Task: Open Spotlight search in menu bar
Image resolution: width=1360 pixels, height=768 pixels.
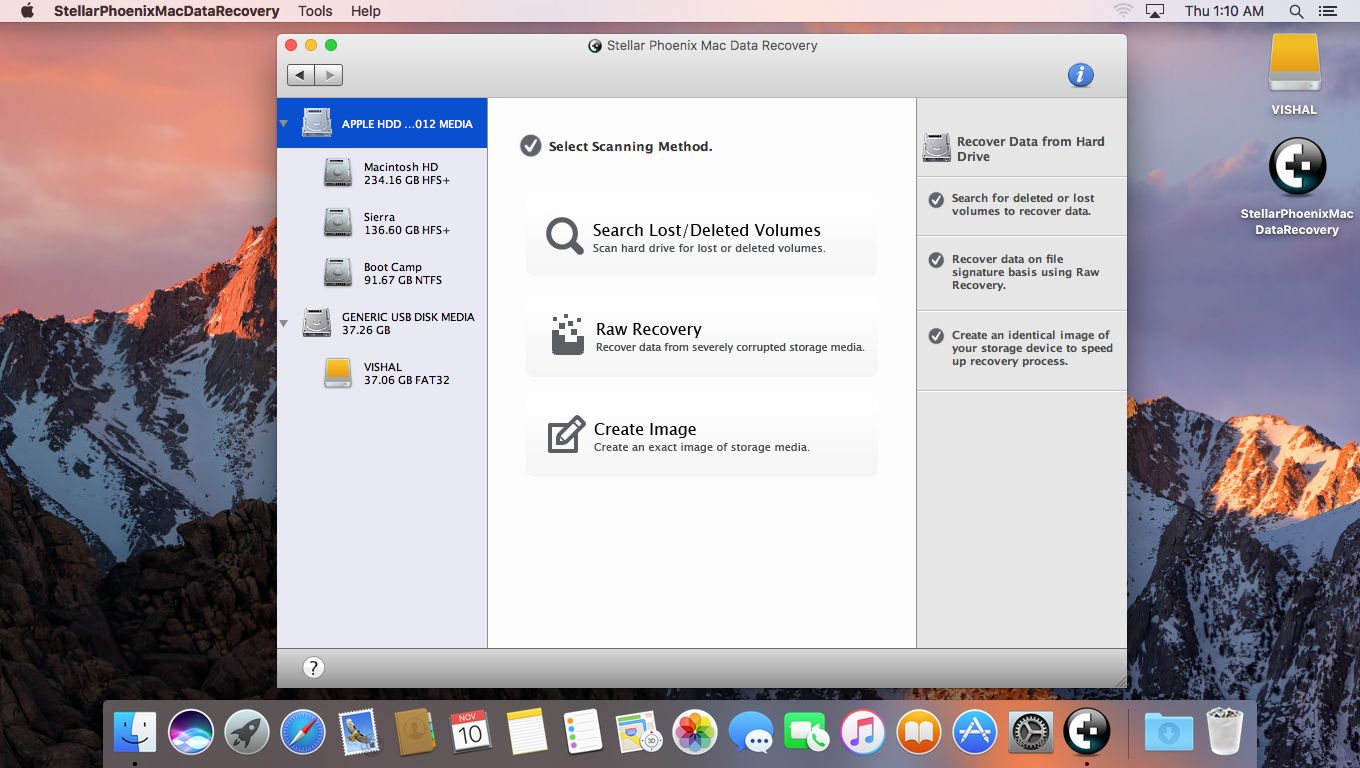Action: [x=1296, y=11]
